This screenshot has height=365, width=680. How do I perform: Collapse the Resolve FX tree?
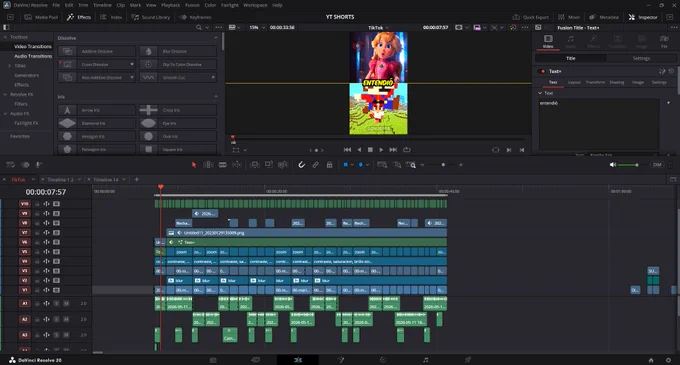click(6, 94)
